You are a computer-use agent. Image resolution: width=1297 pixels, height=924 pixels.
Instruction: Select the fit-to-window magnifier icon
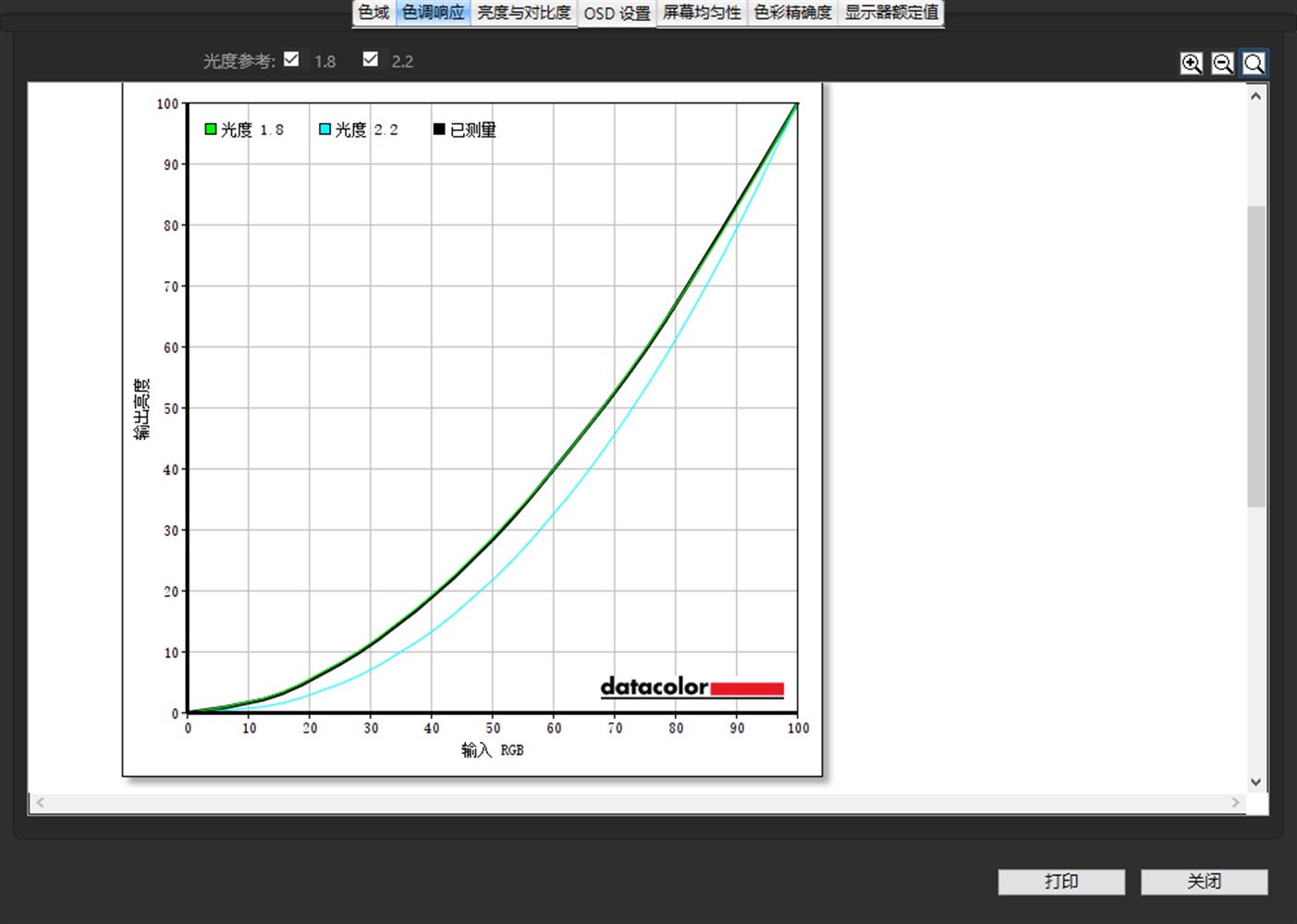coord(1254,63)
